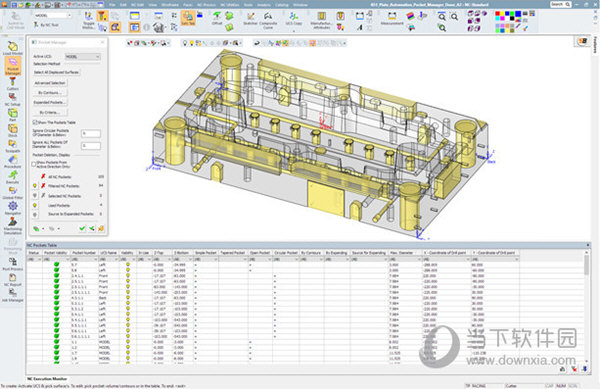Click the green checkmark OK icon

click(82, 228)
